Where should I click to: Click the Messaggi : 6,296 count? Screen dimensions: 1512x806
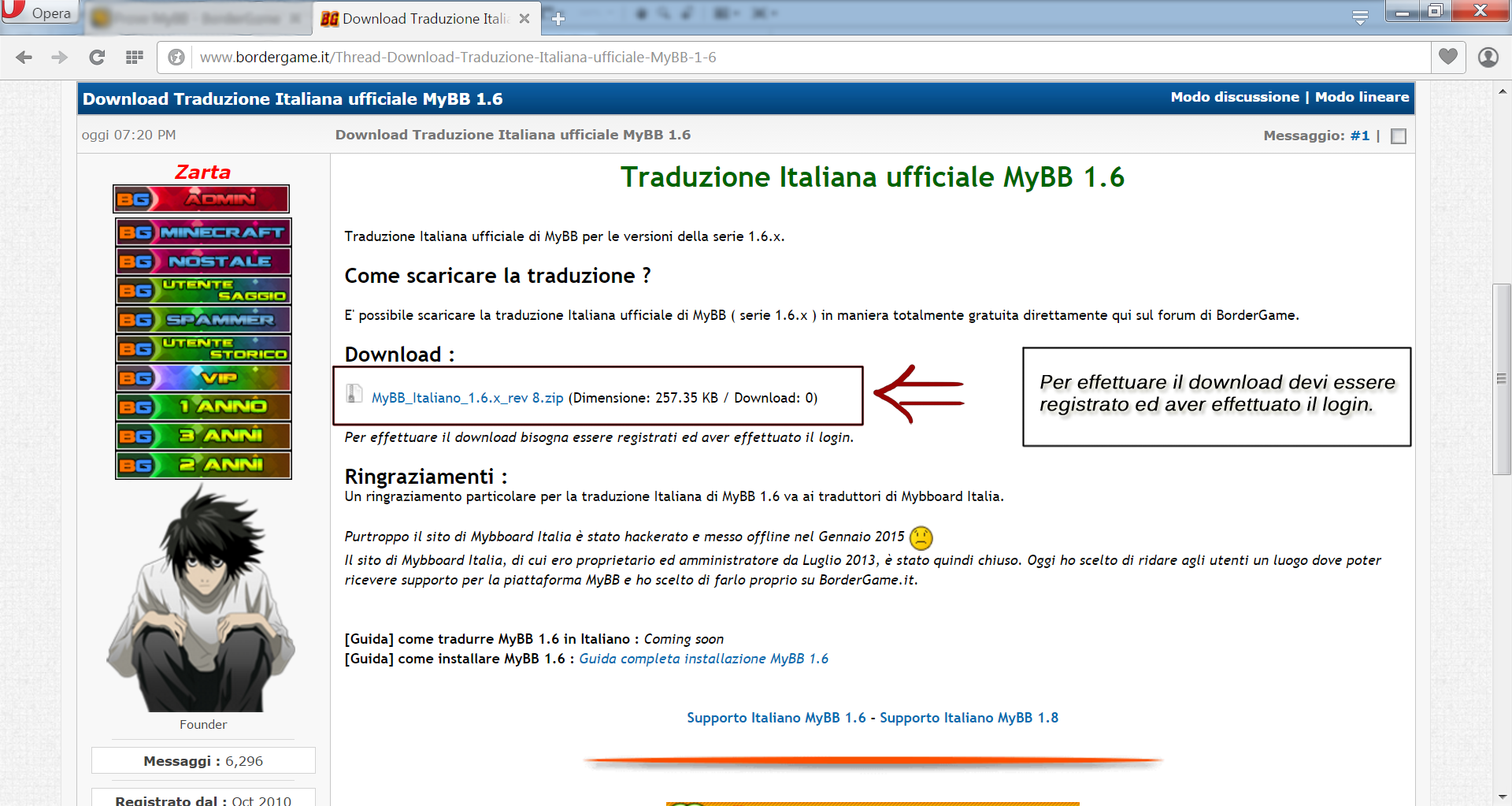pos(203,761)
